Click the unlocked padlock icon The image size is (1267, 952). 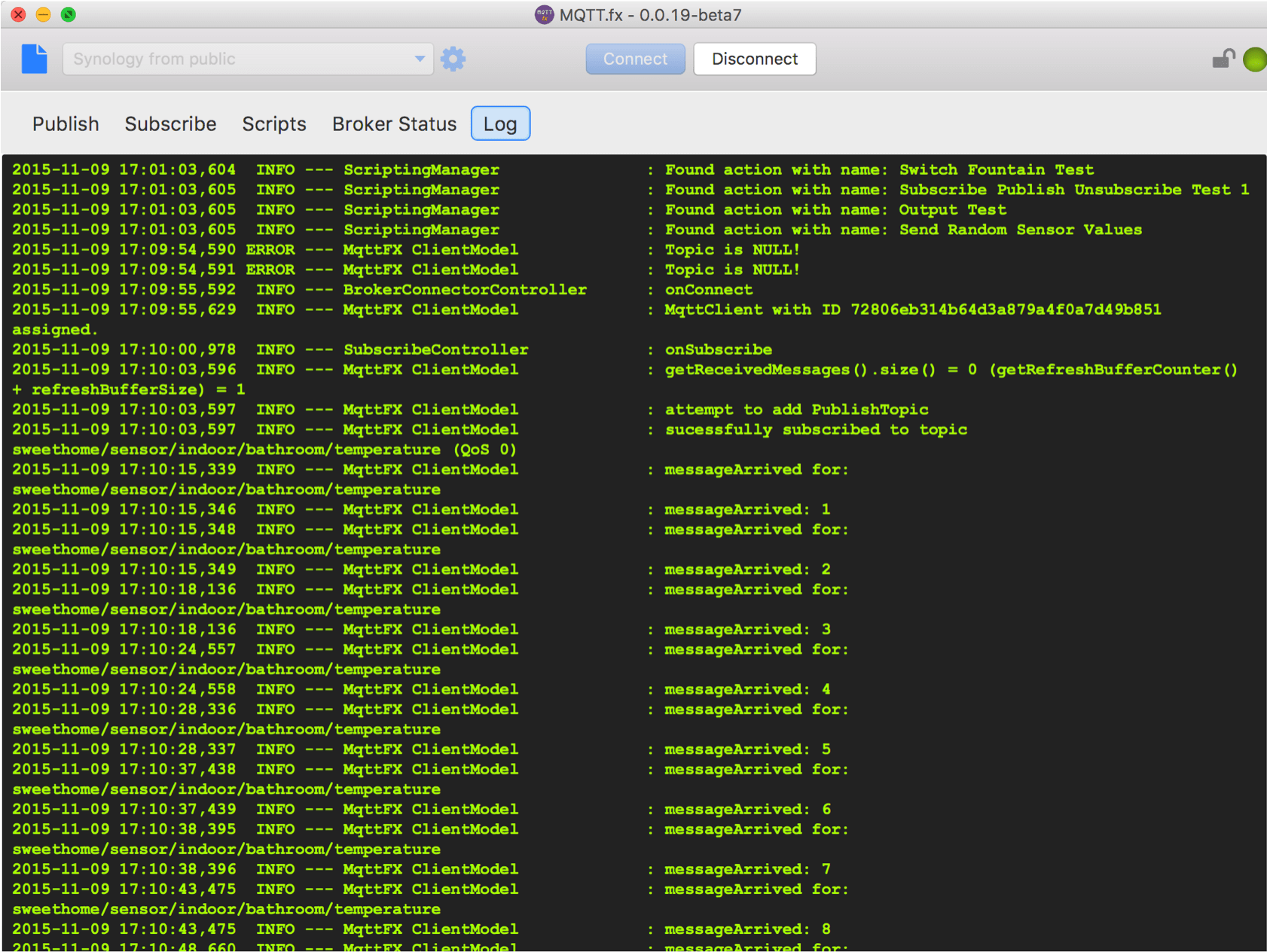pos(1223,59)
